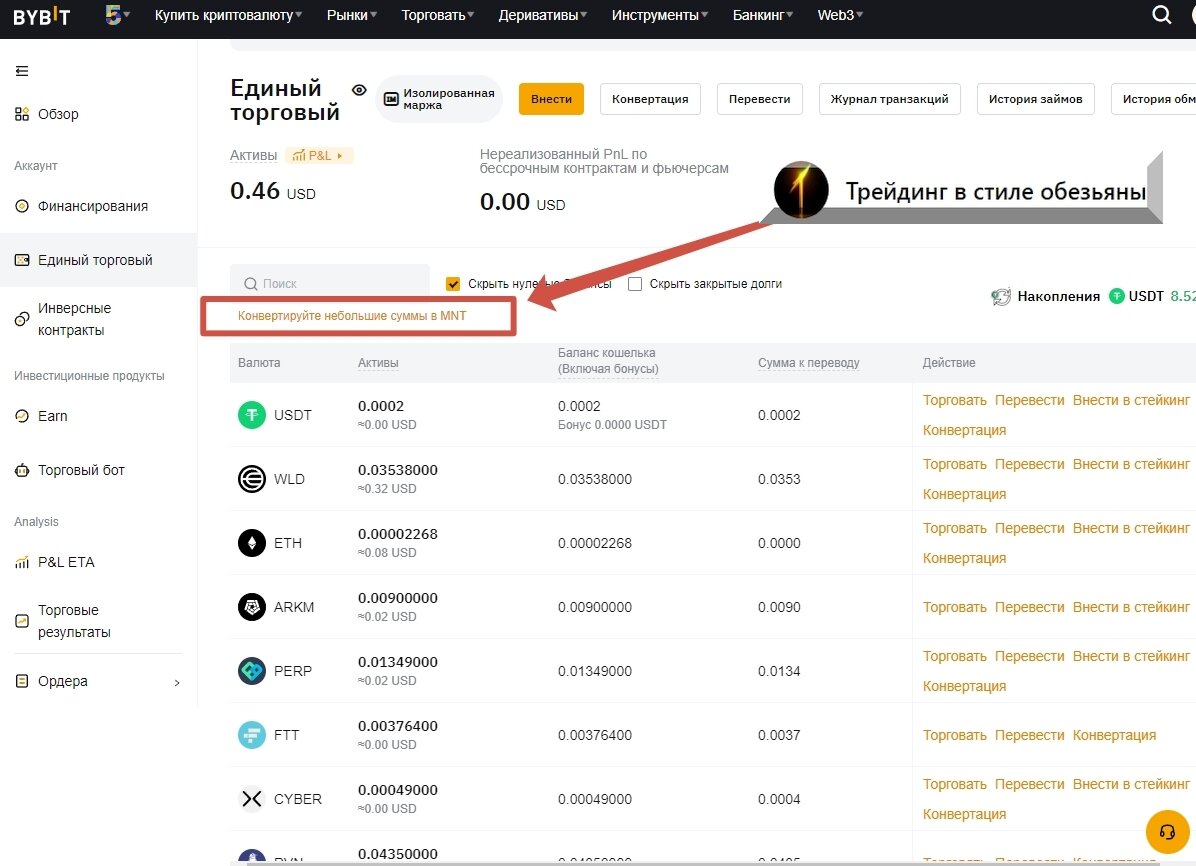Click the Обзор overview icon
Viewport: 1196px width, 866px height.
tap(22, 114)
